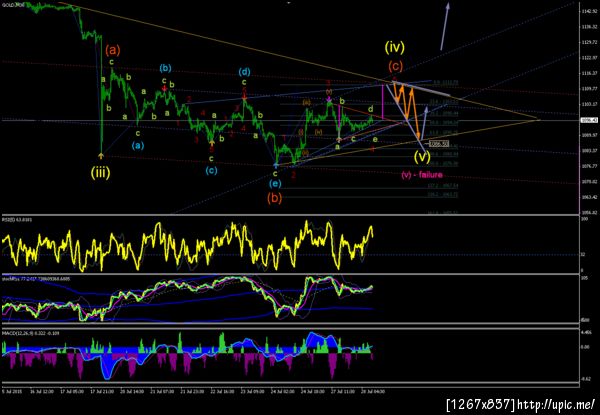The width and height of the screenshot is (600, 415).
Task: Select the yellow (iii) wave label
Action: (101, 173)
